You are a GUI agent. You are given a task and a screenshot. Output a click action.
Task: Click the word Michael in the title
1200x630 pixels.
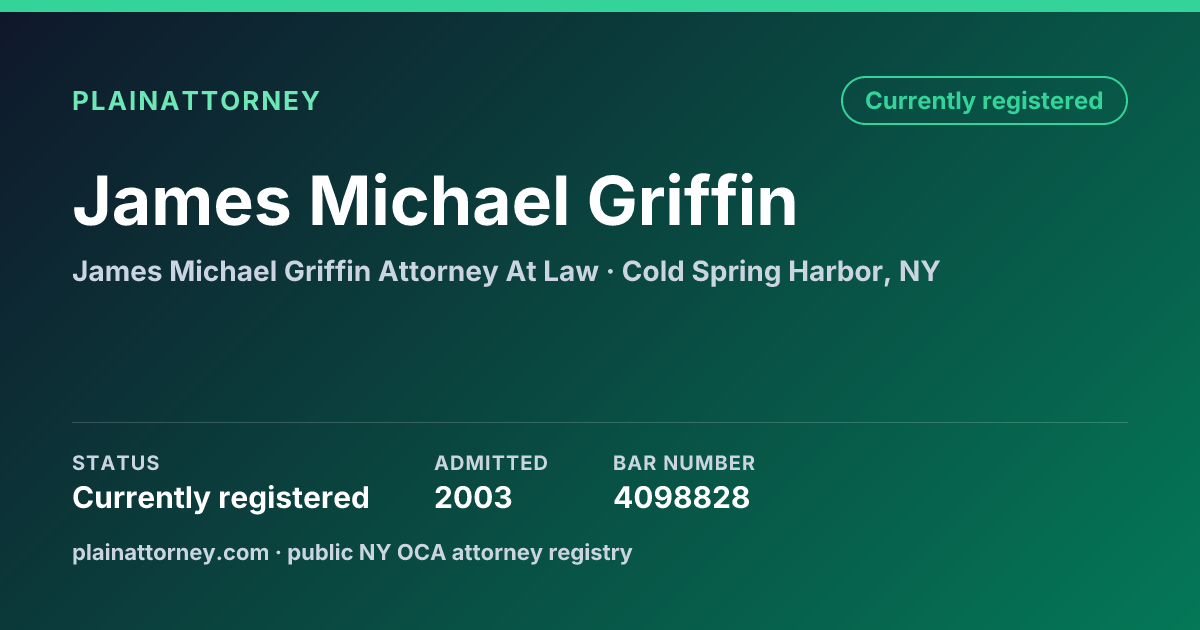click(x=438, y=201)
